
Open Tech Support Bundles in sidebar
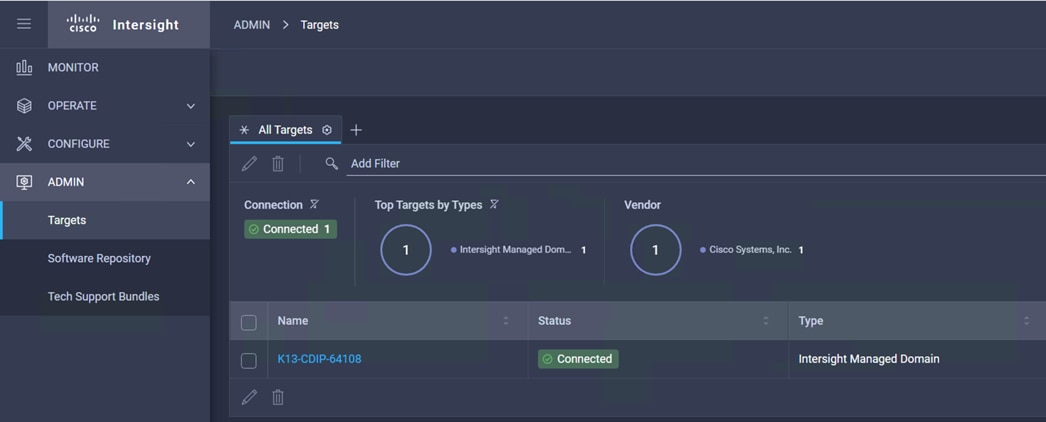tap(105, 296)
